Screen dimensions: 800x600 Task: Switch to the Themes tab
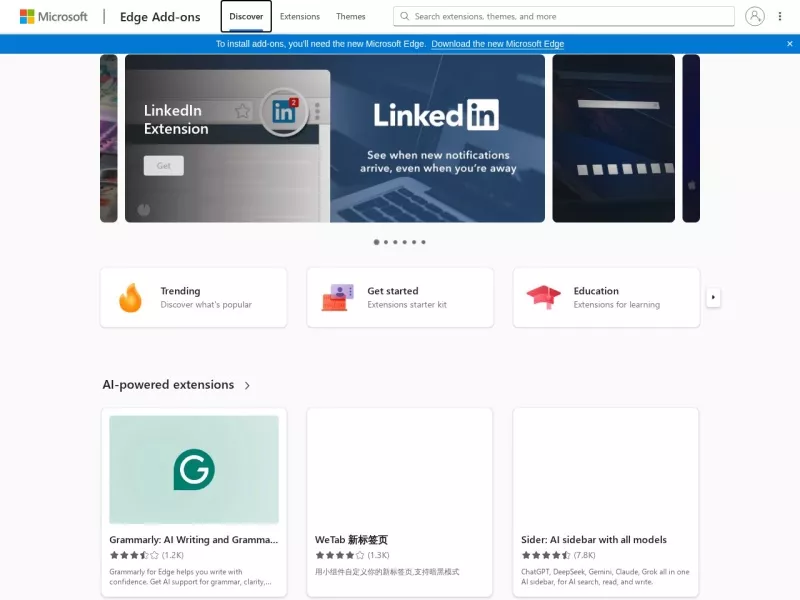point(351,16)
